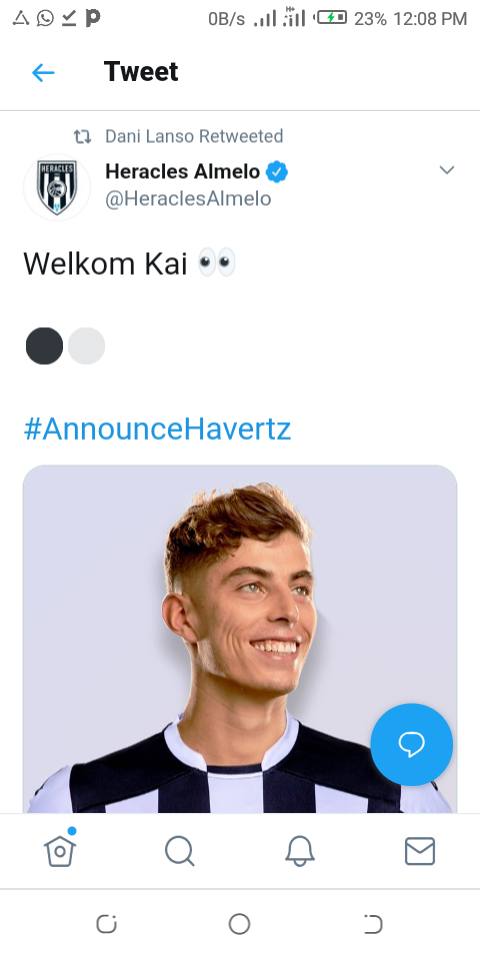Open the tweet's player photo

[x=240, y=639]
